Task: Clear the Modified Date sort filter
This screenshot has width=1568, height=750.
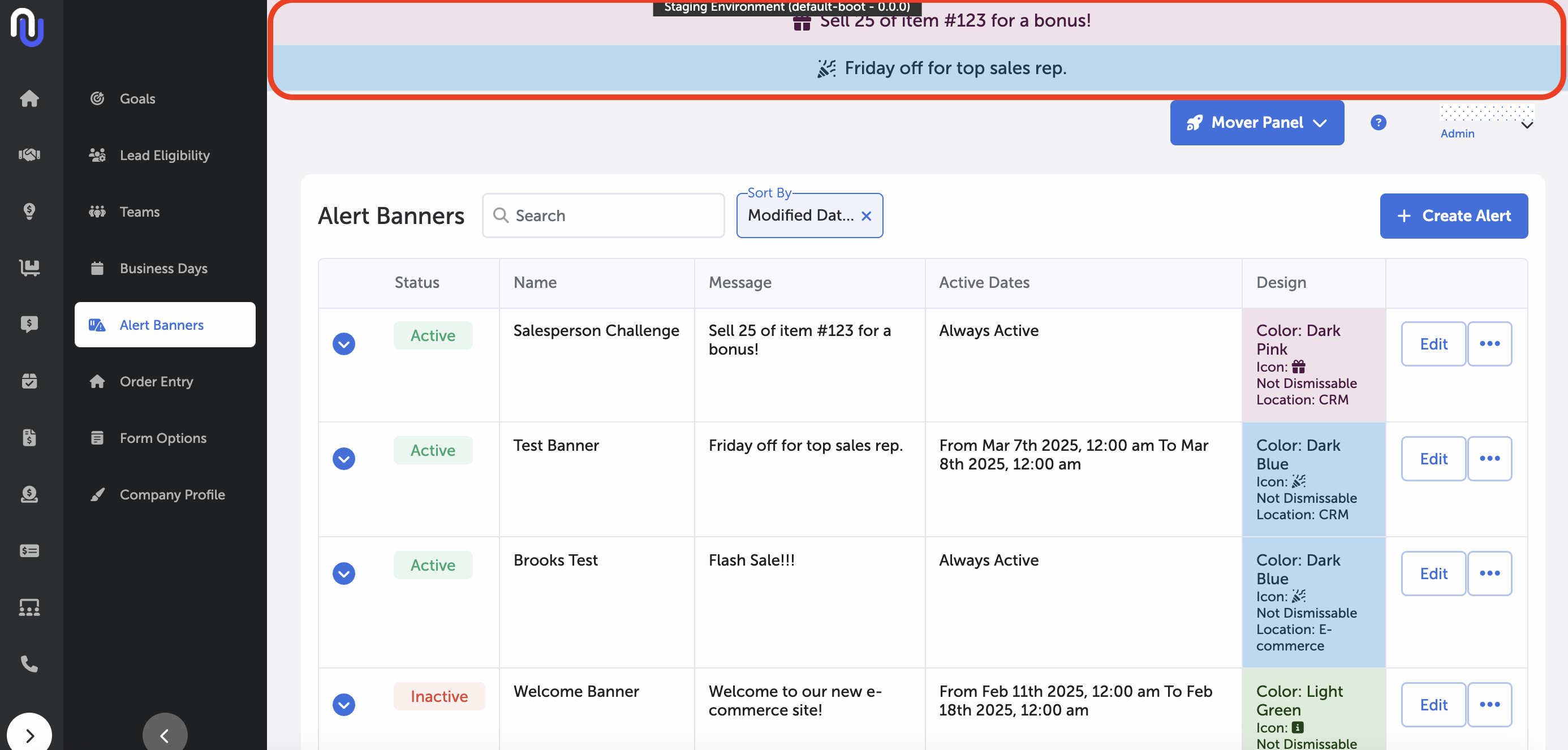Action: click(x=866, y=216)
